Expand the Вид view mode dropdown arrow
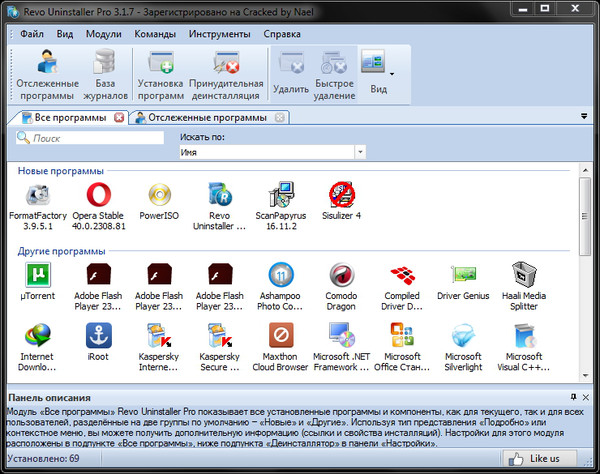Viewport: 600px width, 474px height. [x=391, y=73]
